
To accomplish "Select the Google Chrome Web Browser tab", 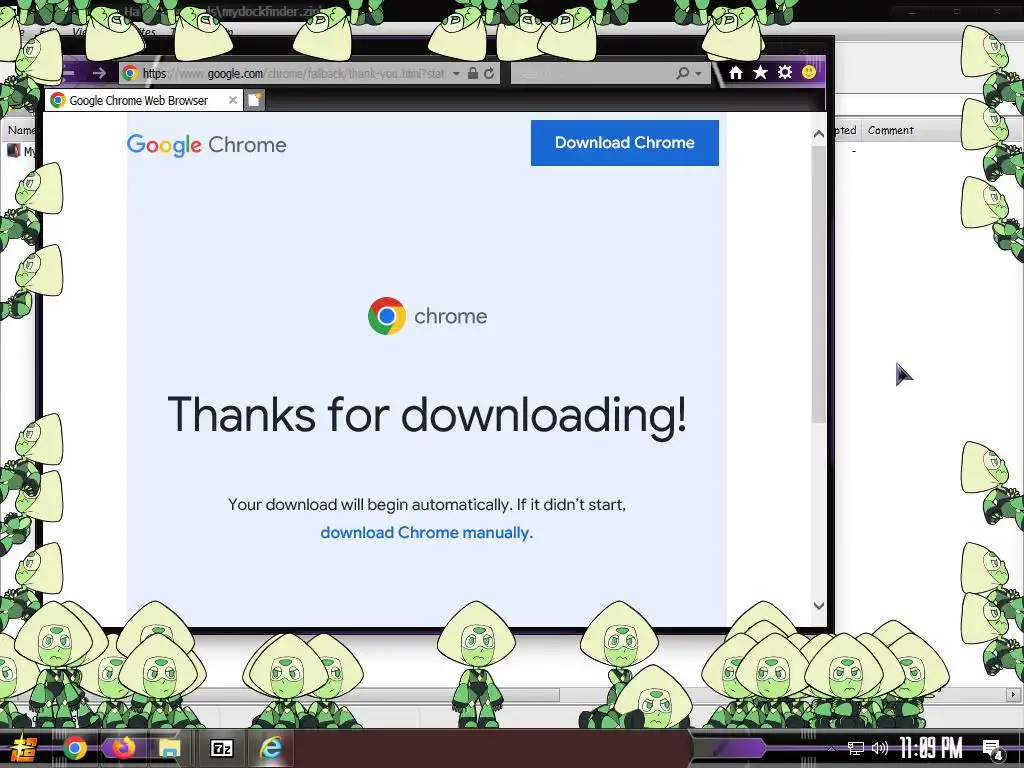I will pyautogui.click(x=144, y=100).
